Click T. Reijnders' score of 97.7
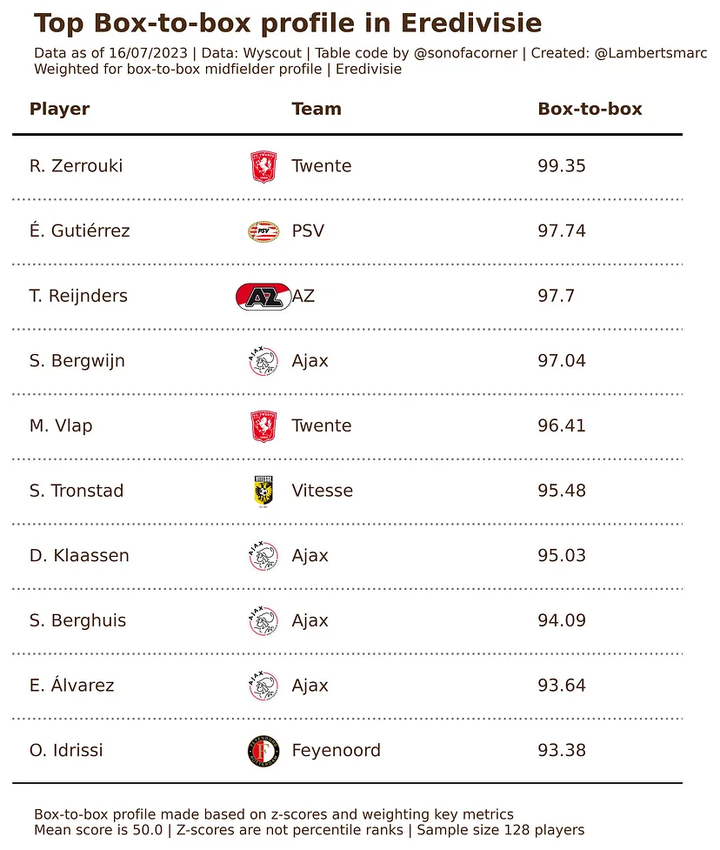The image size is (720, 850). [x=557, y=296]
